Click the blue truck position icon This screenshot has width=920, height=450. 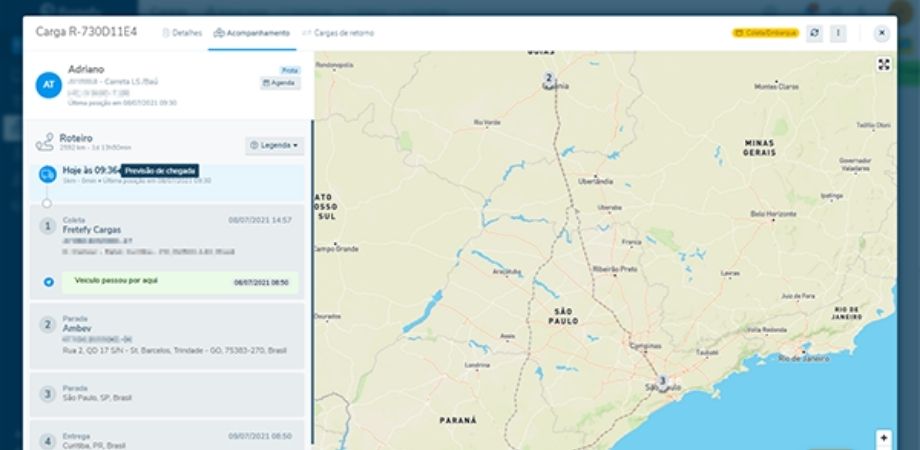click(x=48, y=174)
